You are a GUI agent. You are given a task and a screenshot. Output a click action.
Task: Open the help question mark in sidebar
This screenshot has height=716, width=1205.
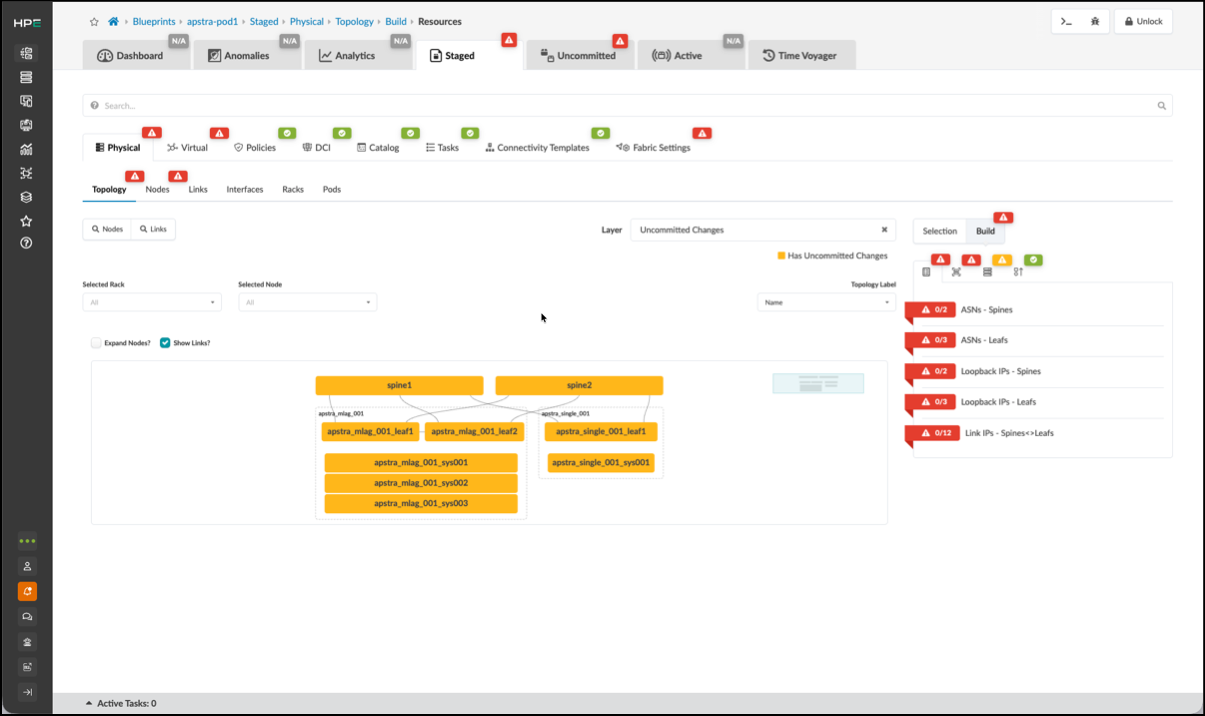pos(27,243)
